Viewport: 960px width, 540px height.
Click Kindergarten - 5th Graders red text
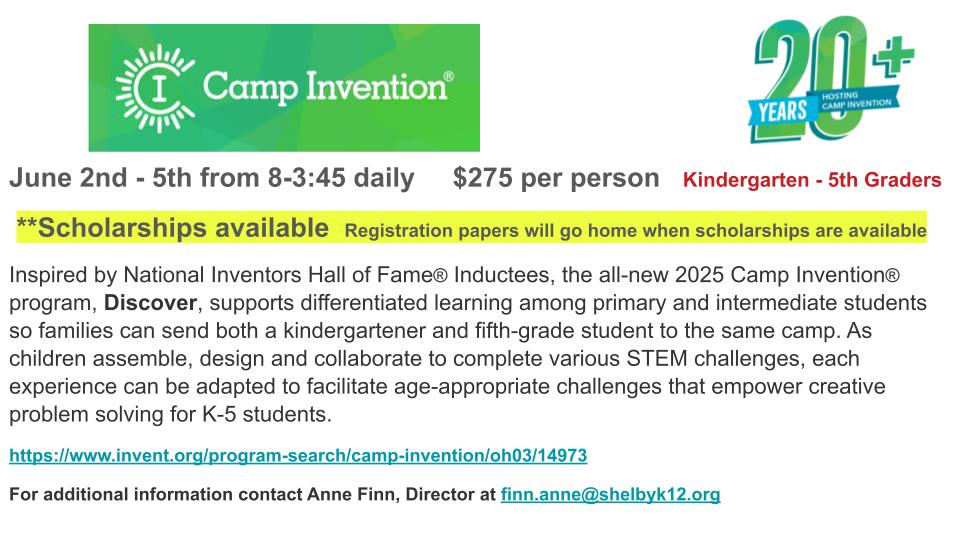click(812, 180)
